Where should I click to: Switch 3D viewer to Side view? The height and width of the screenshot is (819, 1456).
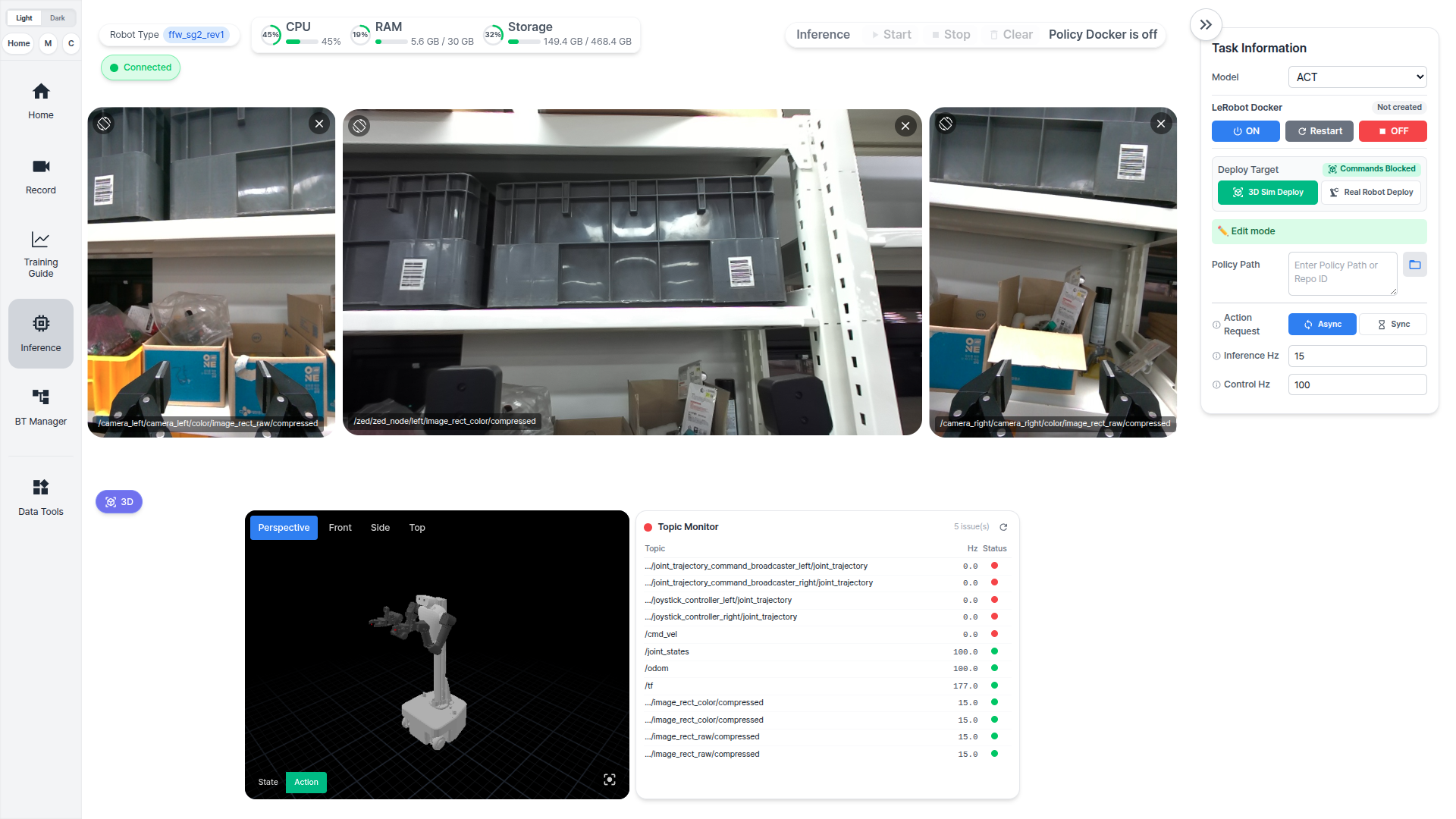point(380,528)
